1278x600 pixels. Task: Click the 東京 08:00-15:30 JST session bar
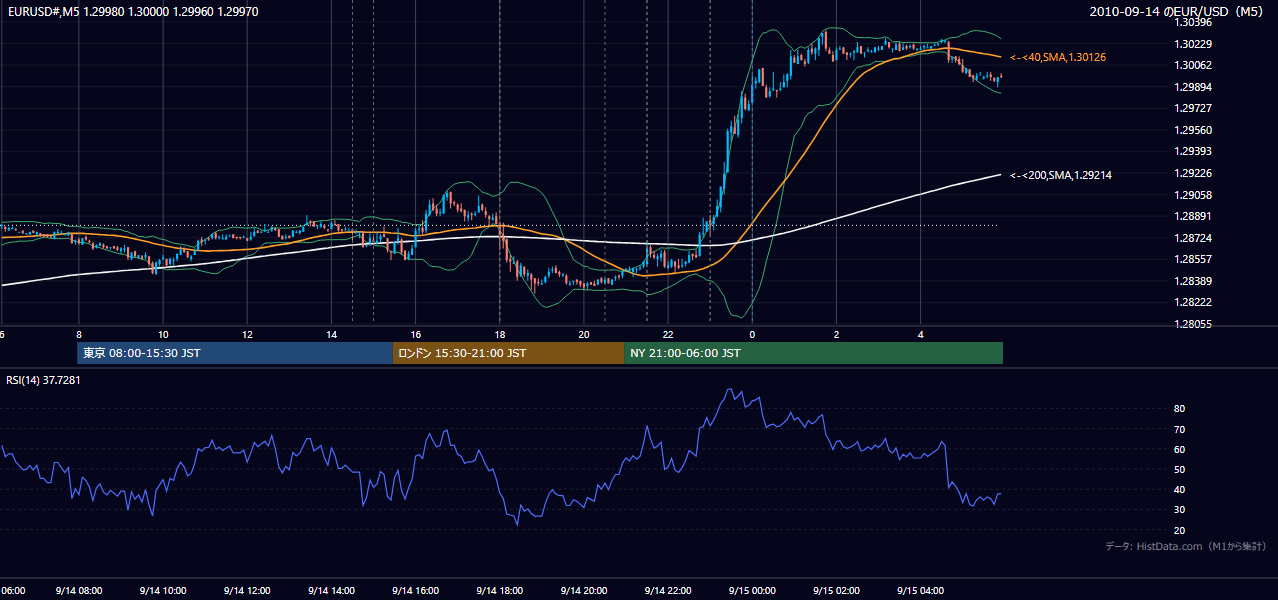click(x=235, y=353)
